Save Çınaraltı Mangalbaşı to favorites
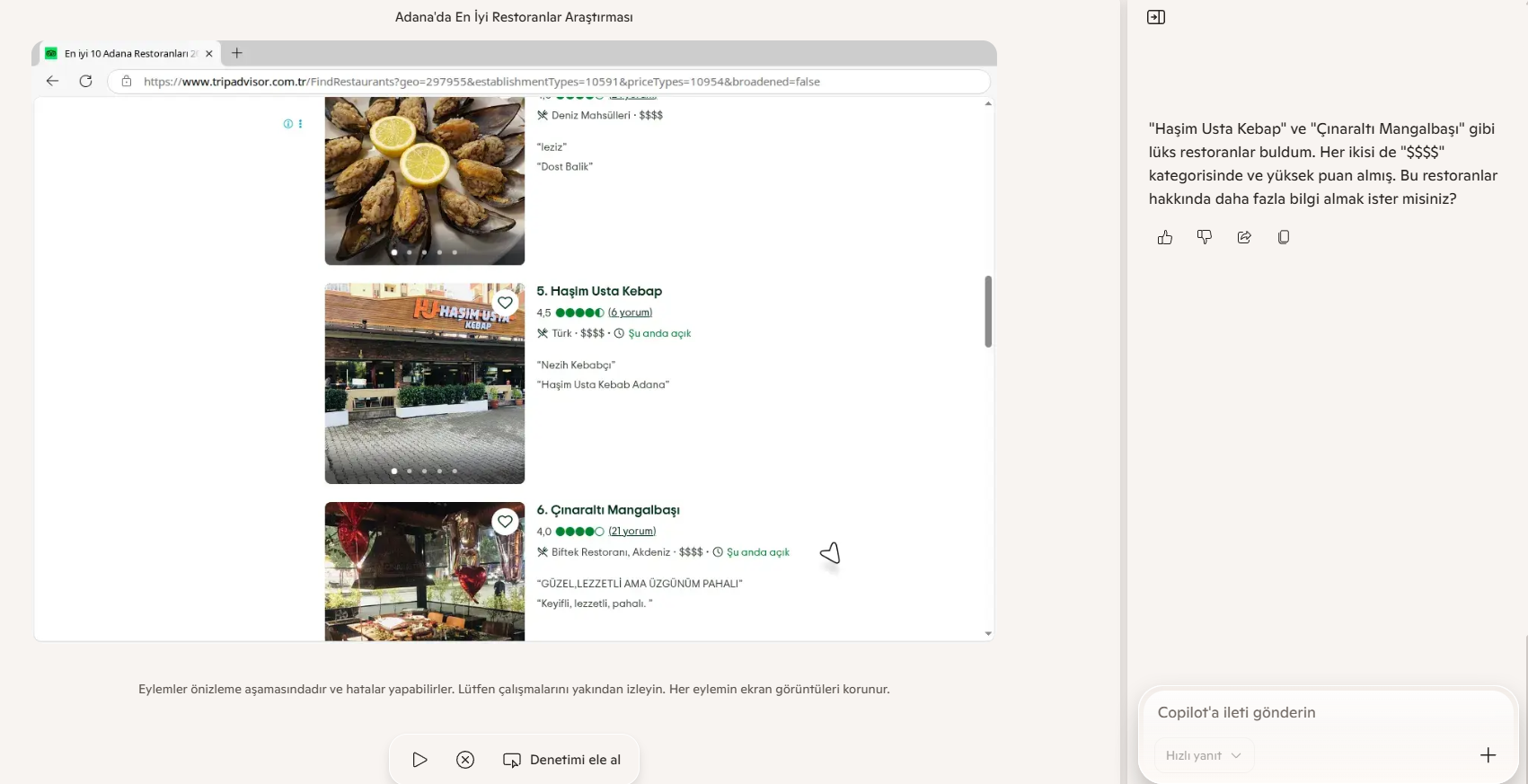The height and width of the screenshot is (784, 1528). 506,521
